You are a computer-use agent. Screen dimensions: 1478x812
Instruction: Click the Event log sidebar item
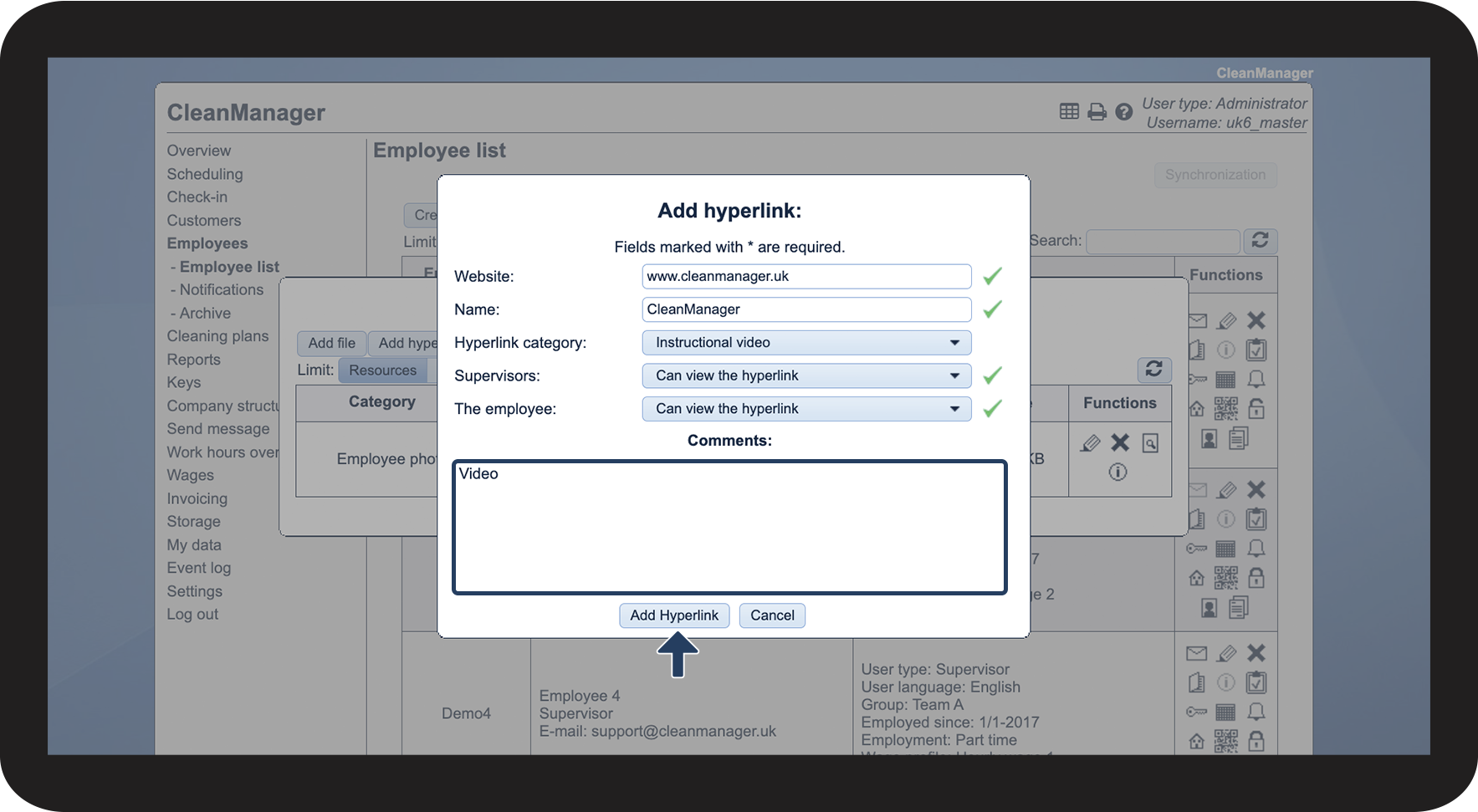199,568
